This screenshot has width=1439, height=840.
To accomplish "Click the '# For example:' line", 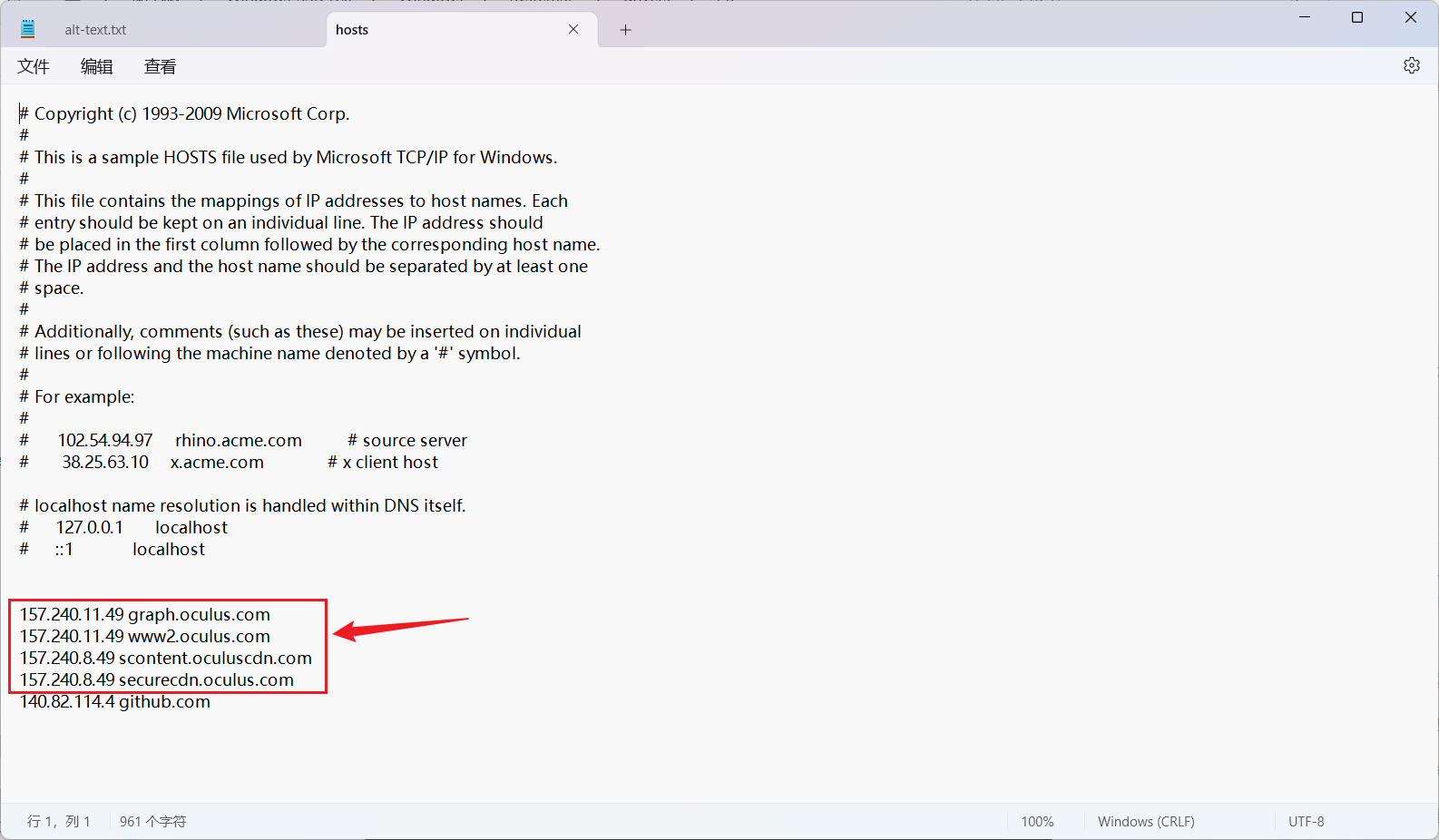I will tap(77, 397).
